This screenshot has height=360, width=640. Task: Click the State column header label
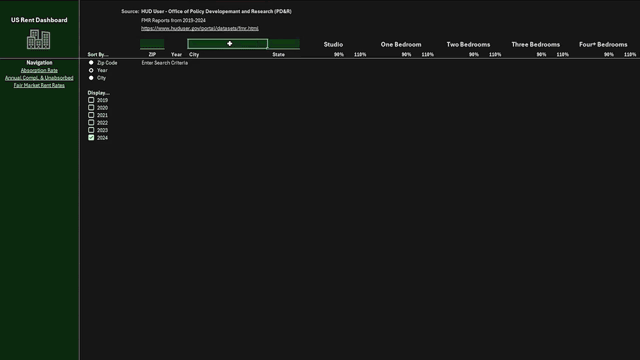coord(278,54)
